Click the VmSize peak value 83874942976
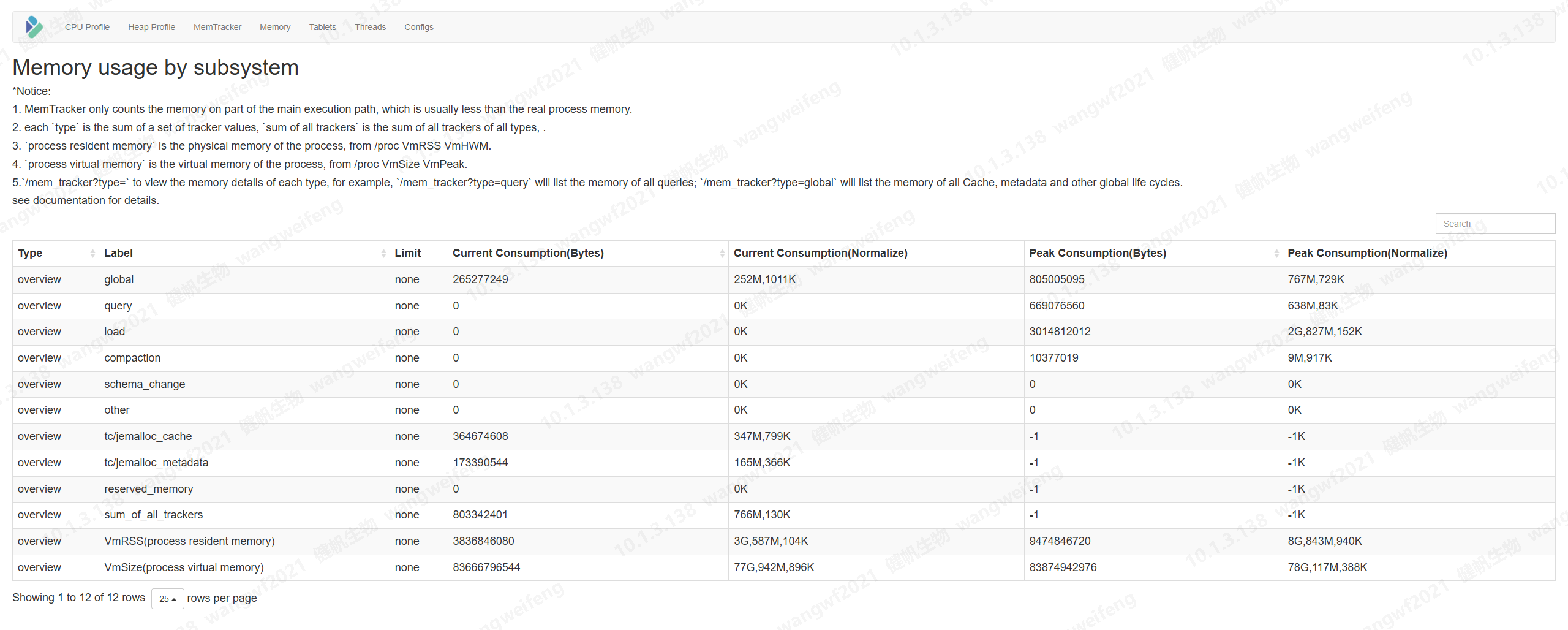This screenshot has width=1568, height=630. click(1063, 567)
